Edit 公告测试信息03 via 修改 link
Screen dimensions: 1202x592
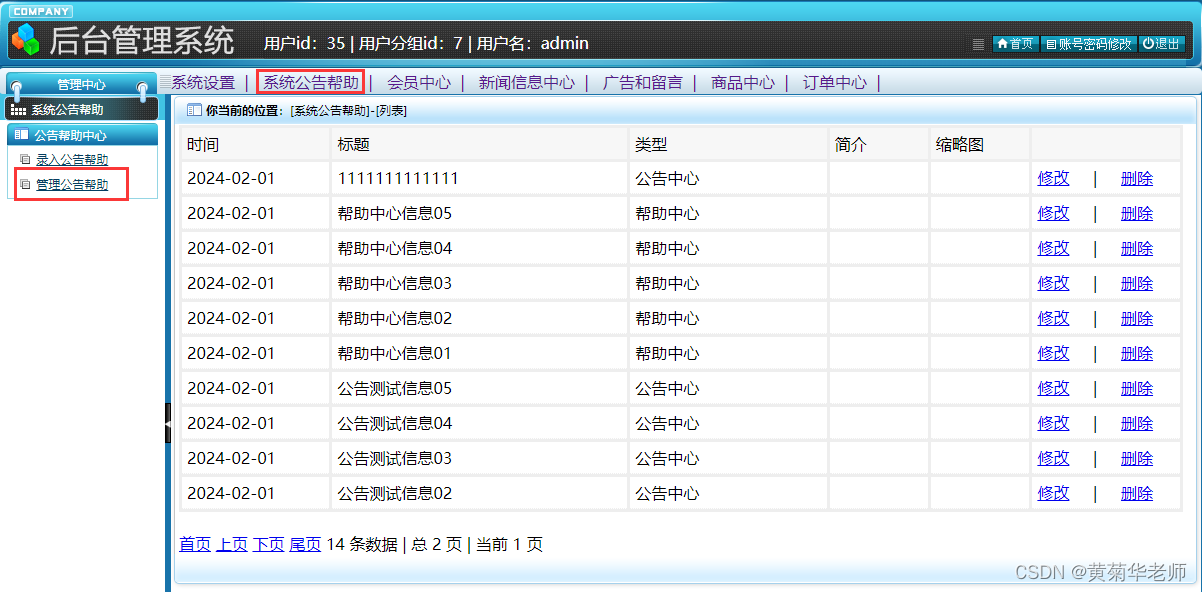(1053, 459)
